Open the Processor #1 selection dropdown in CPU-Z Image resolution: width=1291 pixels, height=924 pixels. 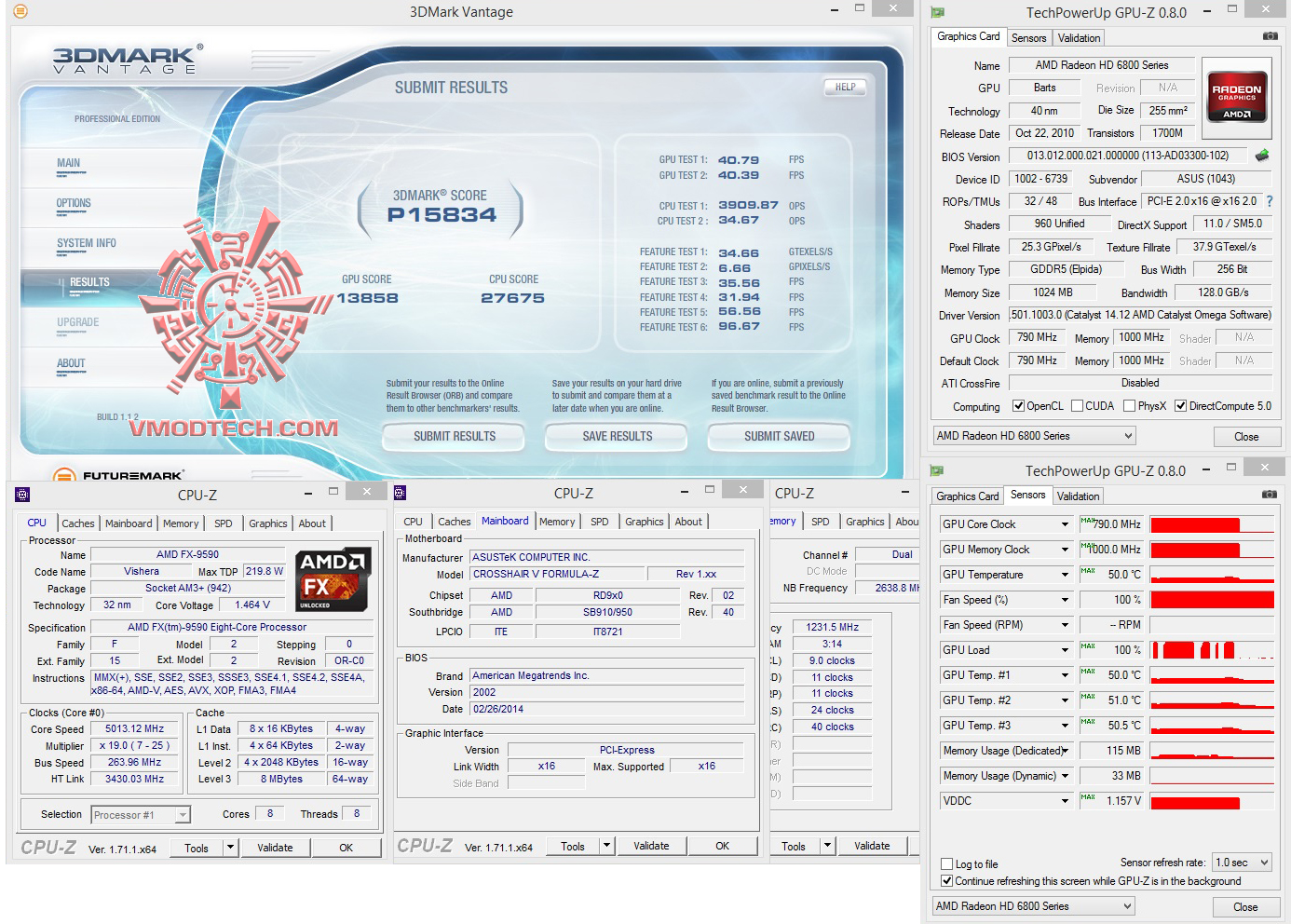(141, 815)
